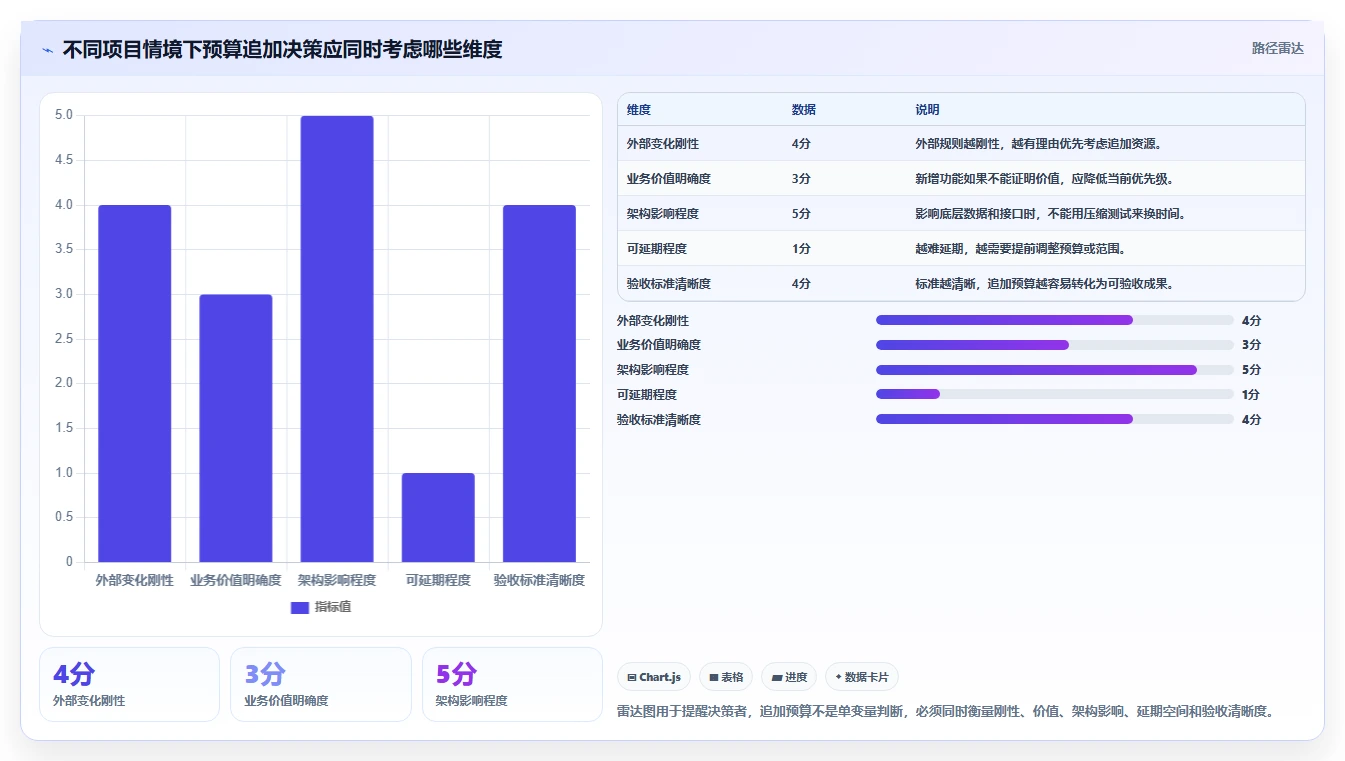Open the 3分 业务价值明确度 data card
The image size is (1345, 761).
pyautogui.click(x=321, y=684)
